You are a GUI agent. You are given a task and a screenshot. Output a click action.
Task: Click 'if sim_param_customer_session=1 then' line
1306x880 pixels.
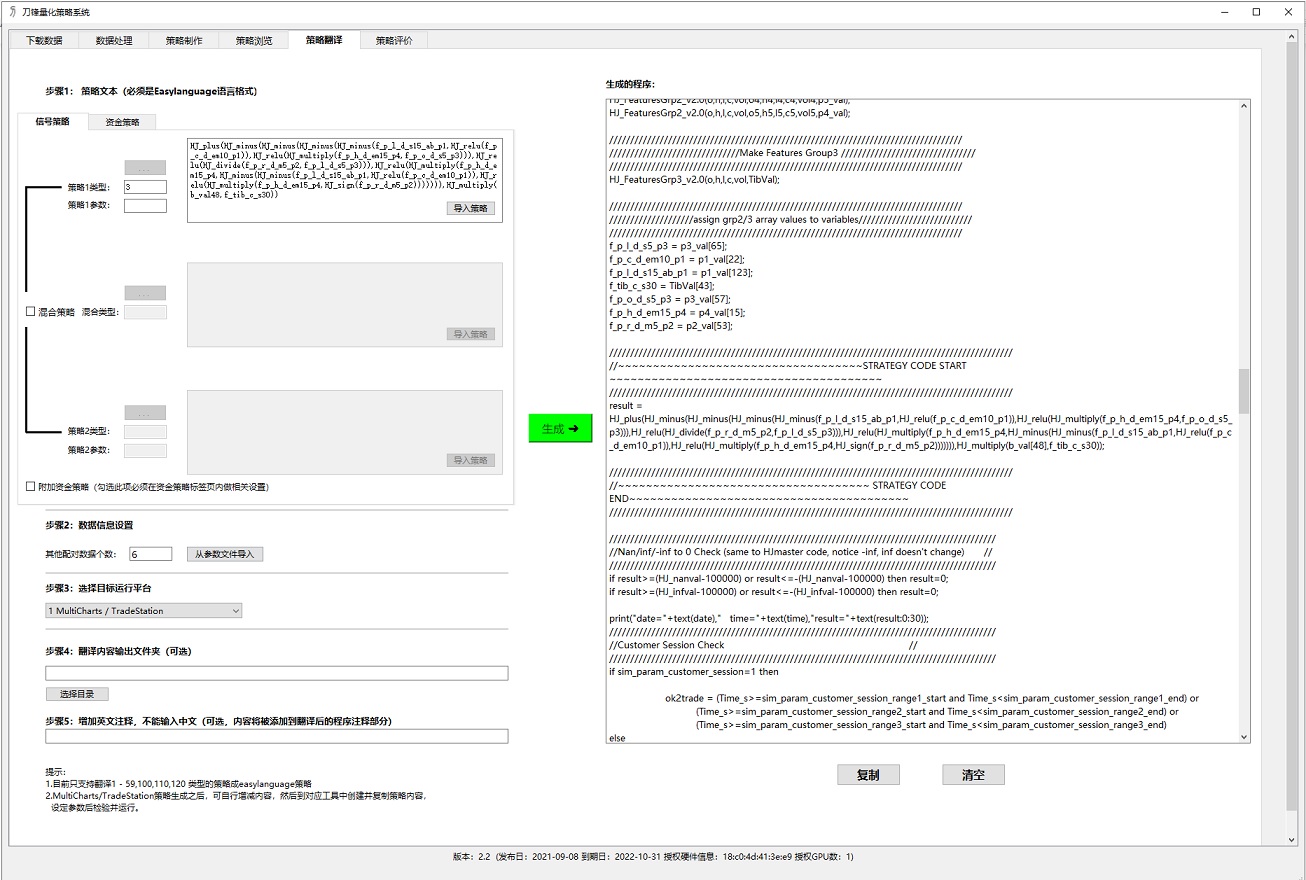(x=693, y=672)
